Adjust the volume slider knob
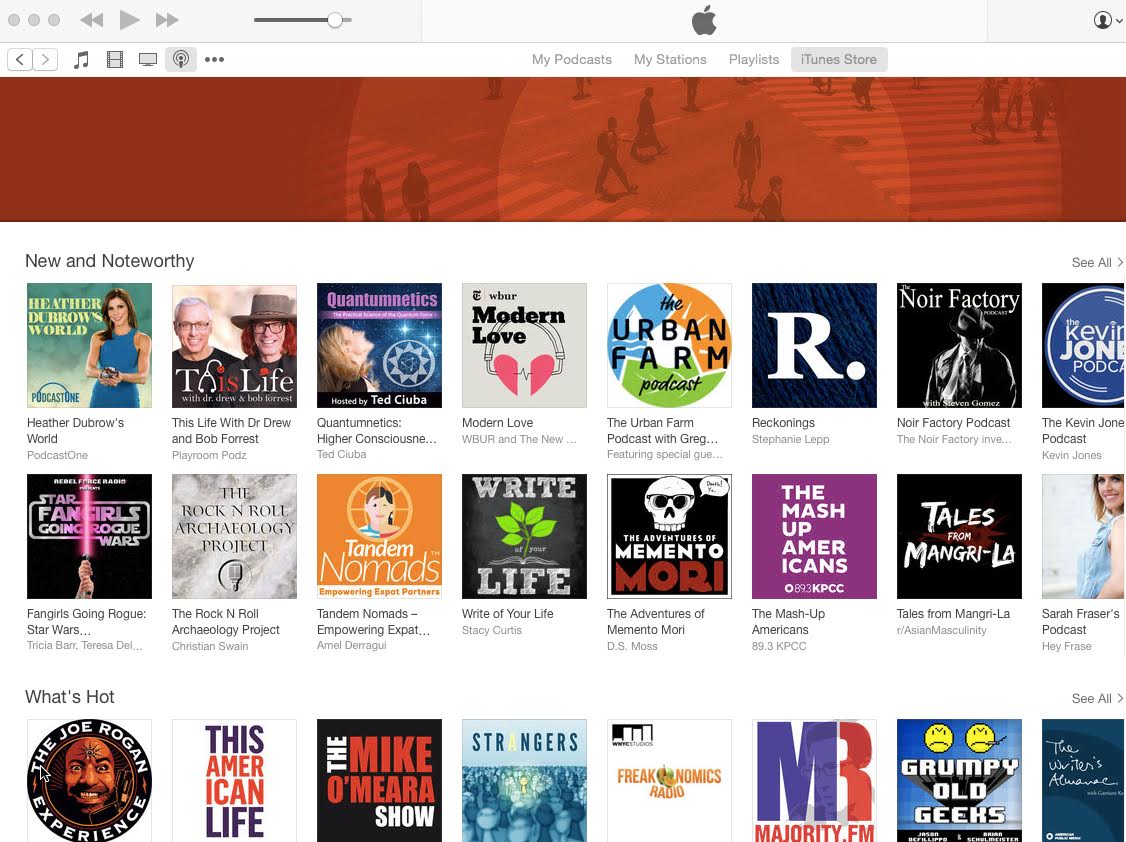Viewport: 1126px width, 842px height. (335, 20)
